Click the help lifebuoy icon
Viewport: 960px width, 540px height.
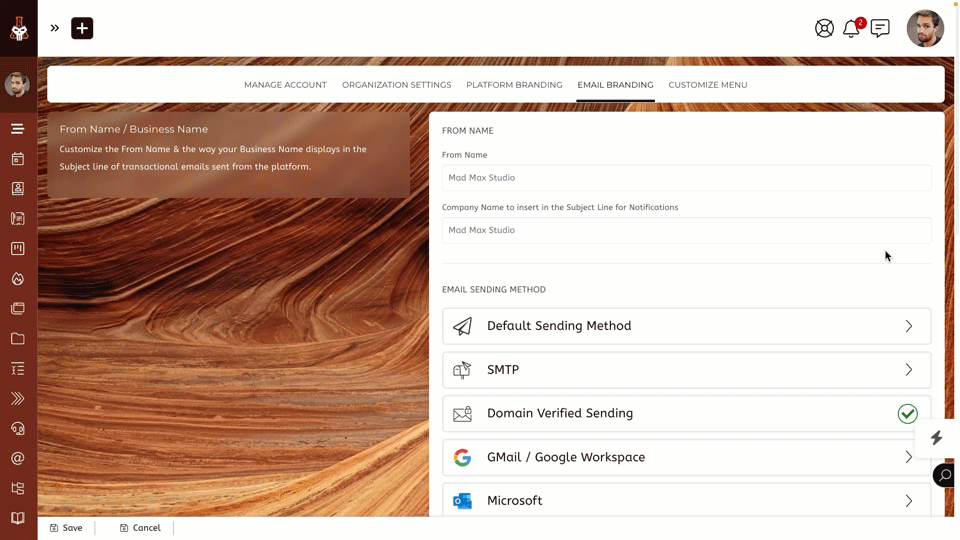824,29
